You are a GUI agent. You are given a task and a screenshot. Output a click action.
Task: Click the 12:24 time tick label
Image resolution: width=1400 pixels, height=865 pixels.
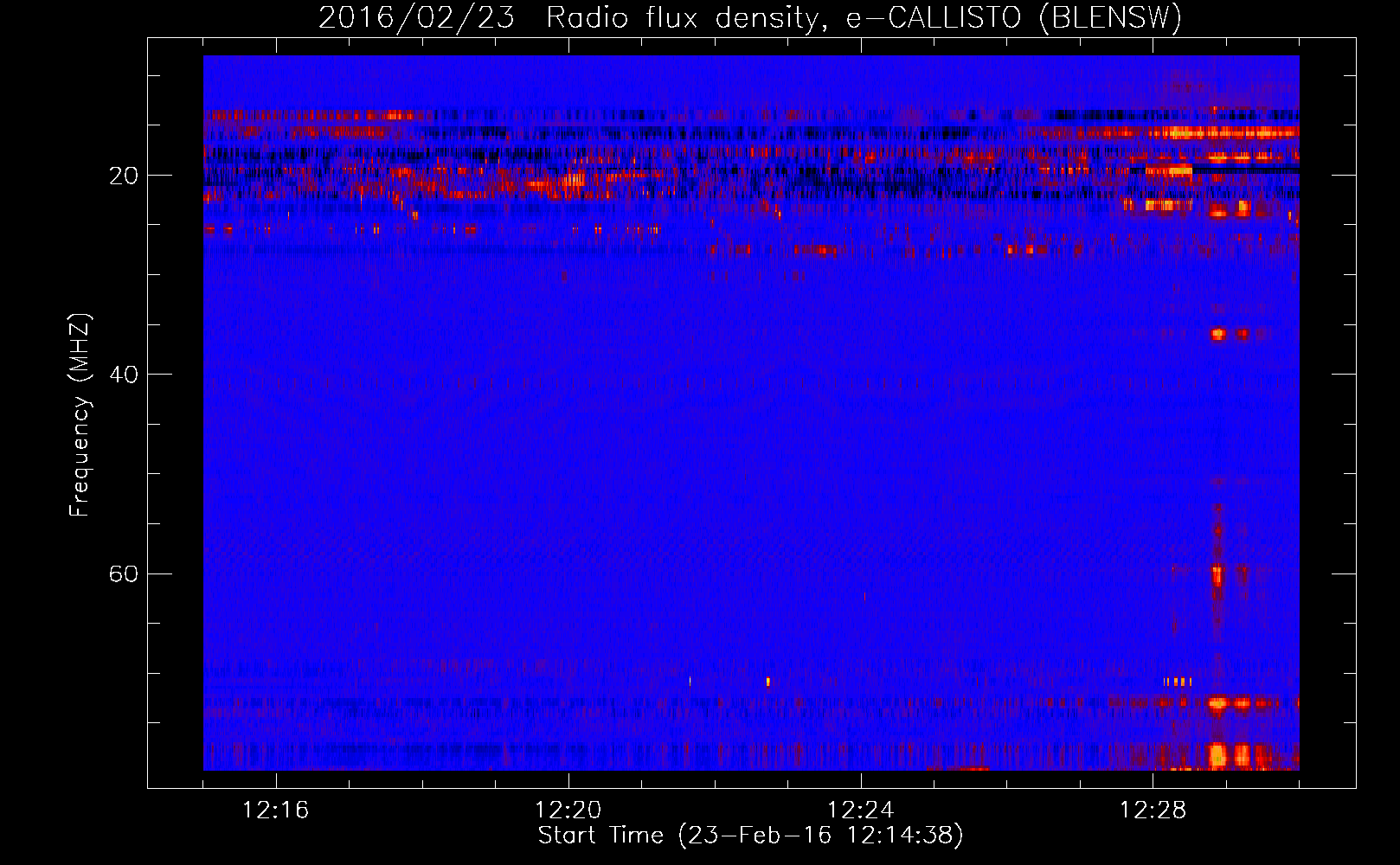click(861, 811)
